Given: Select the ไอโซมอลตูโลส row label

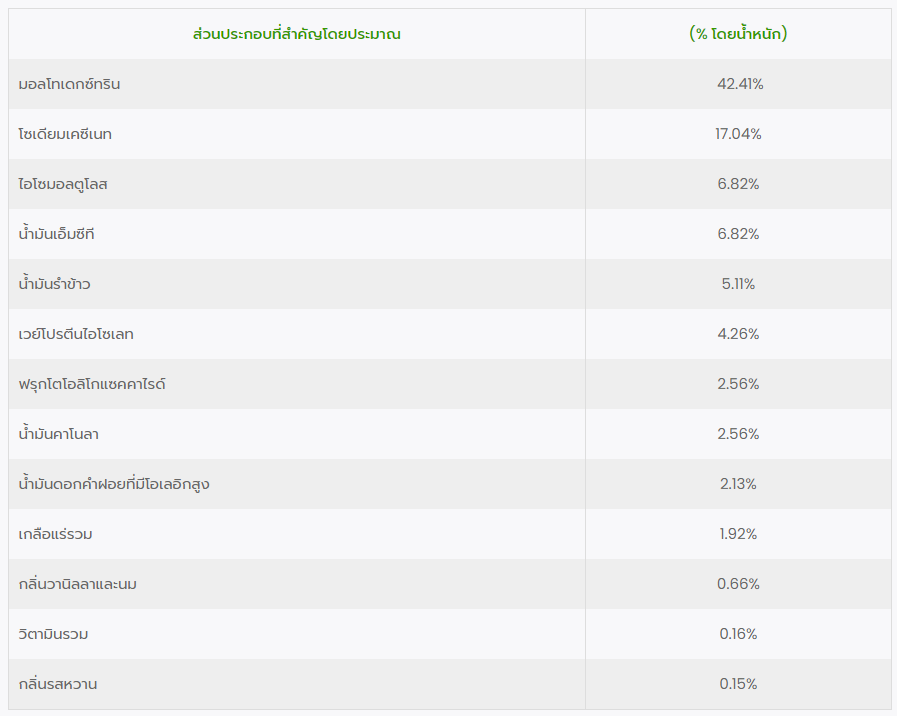Looking at the screenshot, I should [63, 184].
